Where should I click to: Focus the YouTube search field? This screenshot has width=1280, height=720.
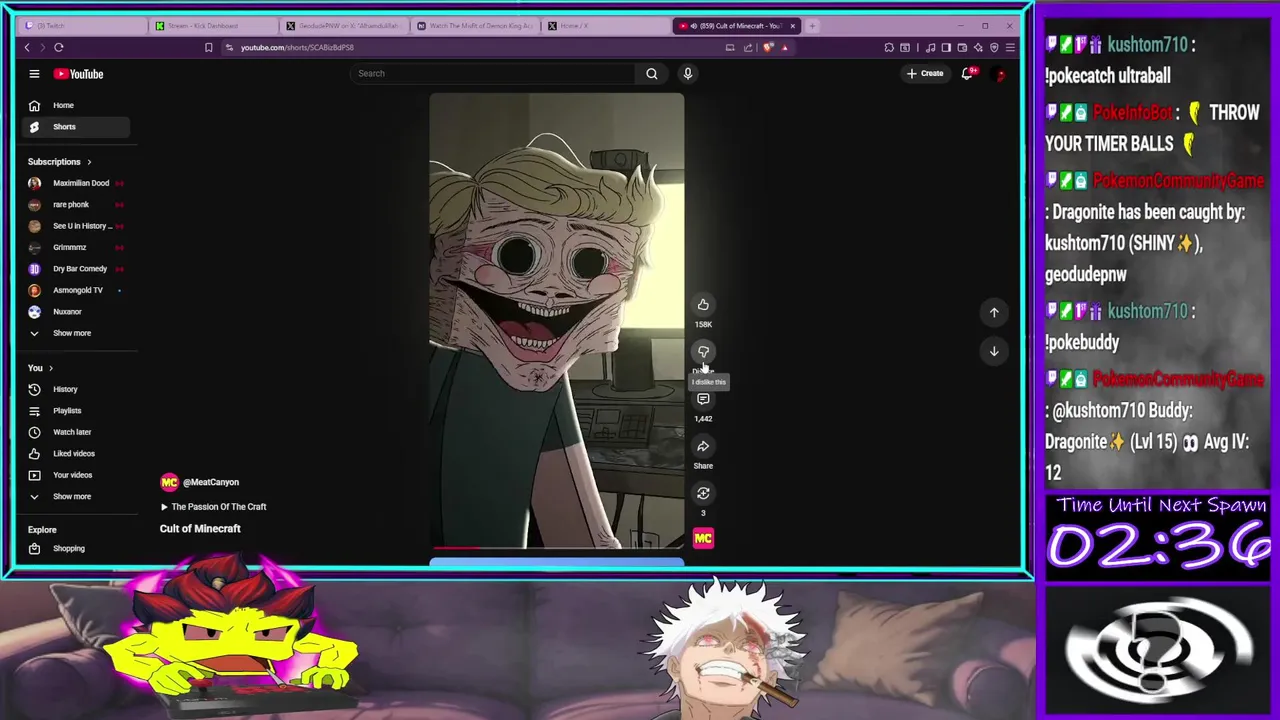[x=493, y=73]
